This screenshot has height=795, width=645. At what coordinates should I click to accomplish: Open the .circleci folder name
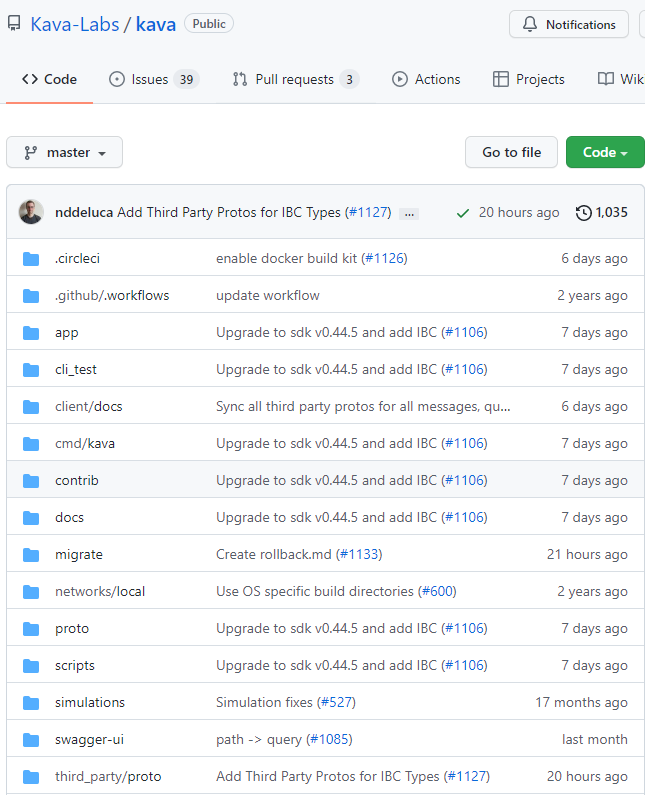(77, 259)
